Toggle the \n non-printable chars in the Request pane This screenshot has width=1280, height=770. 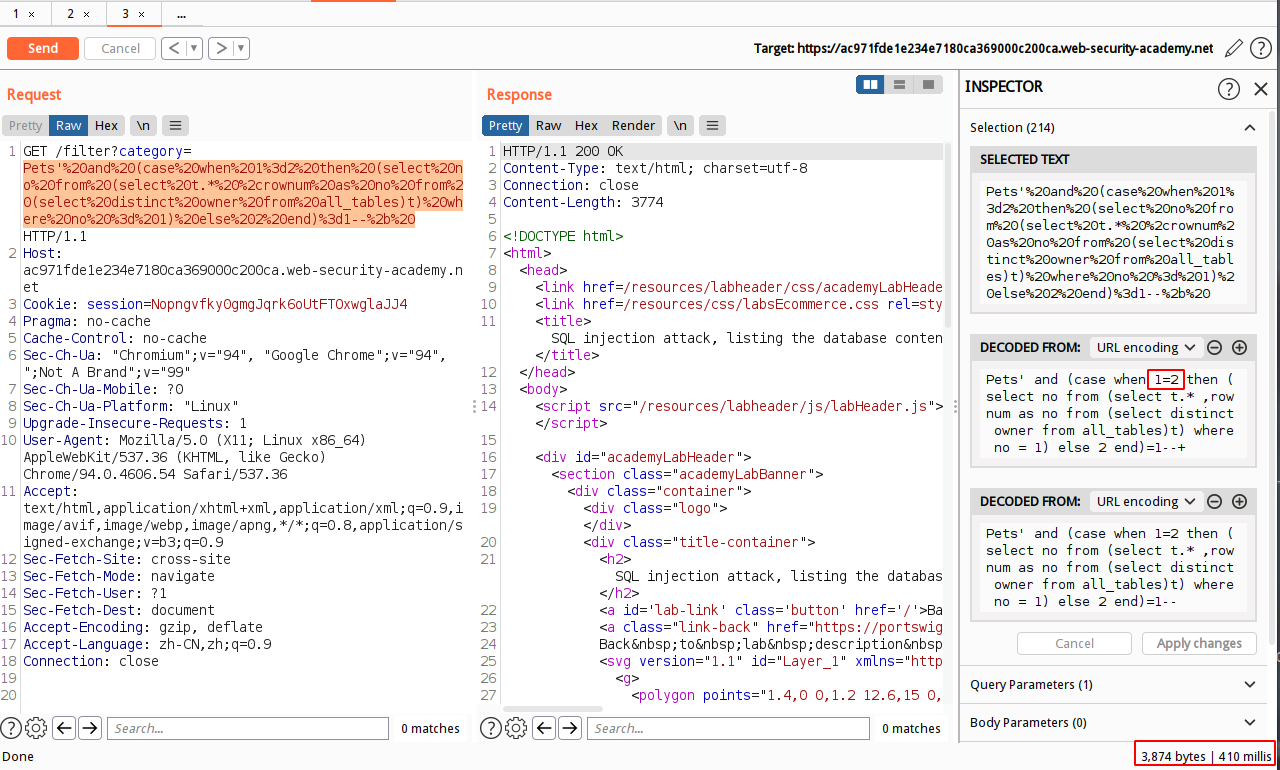pos(144,125)
